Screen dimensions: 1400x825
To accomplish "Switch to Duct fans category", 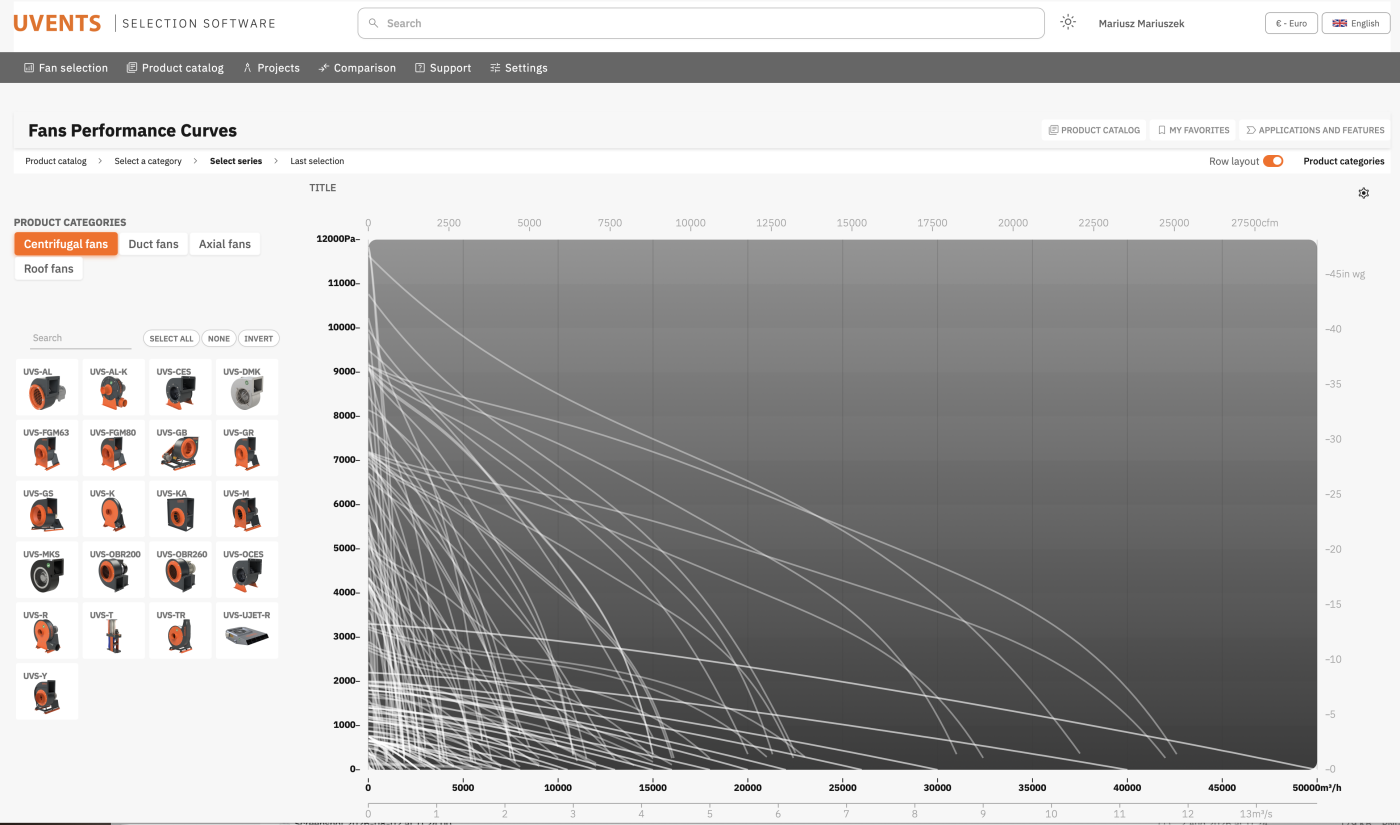I will click(x=153, y=244).
